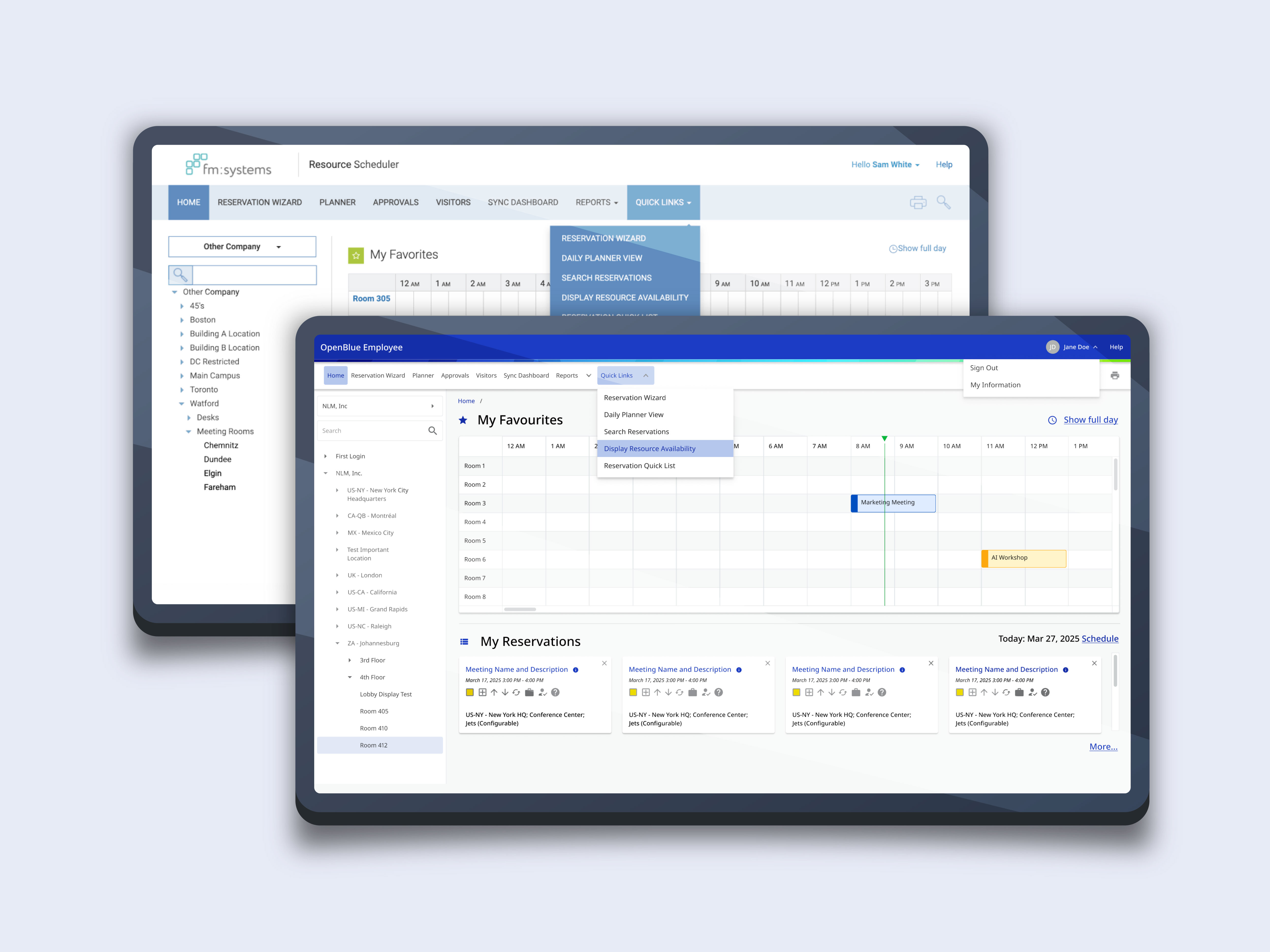The image size is (1270, 952).
Task: Click the More... link below reservations
Action: [1103, 747]
